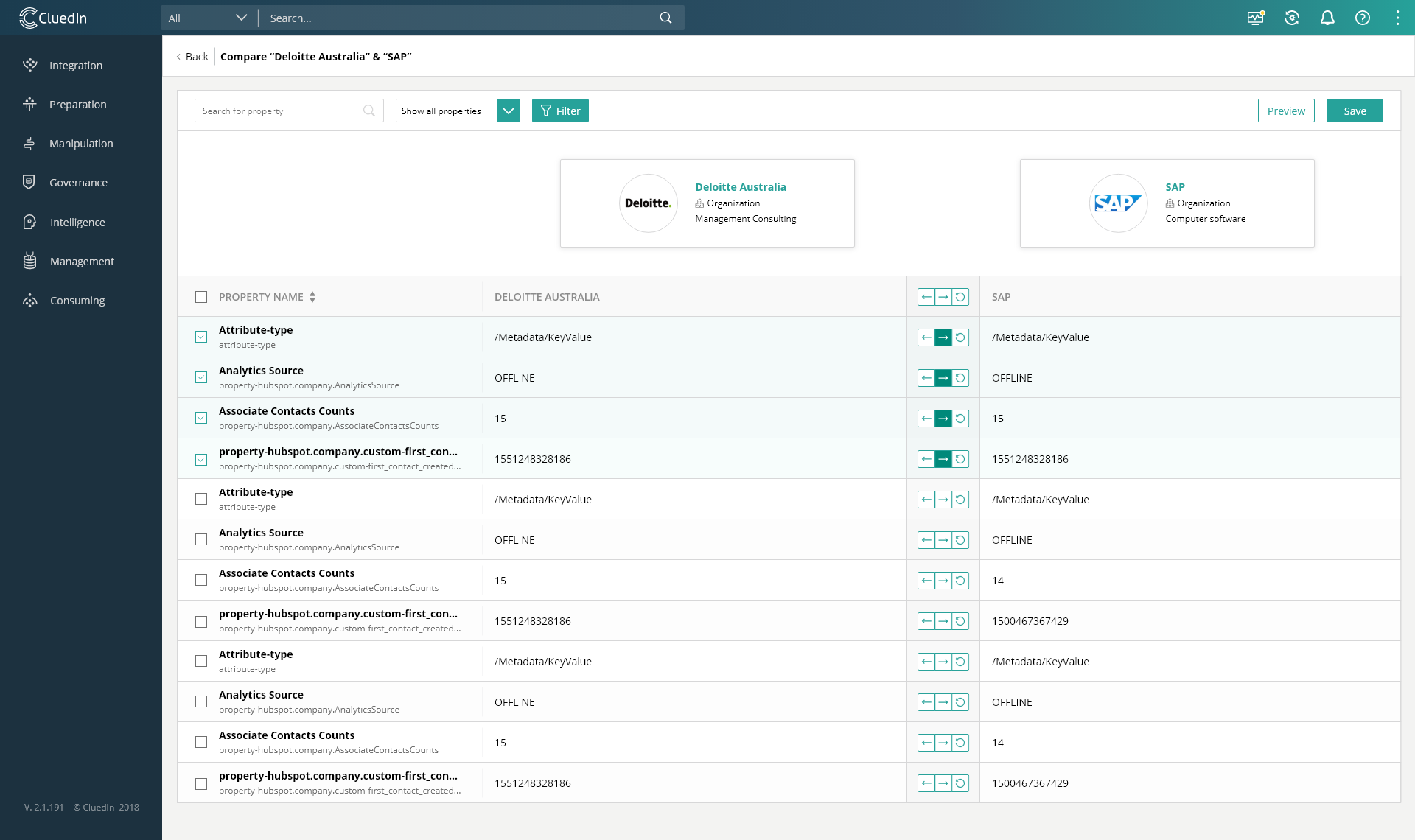Screen dimensions: 1415x840
Task: Open the Management database icon
Action: coord(29,261)
